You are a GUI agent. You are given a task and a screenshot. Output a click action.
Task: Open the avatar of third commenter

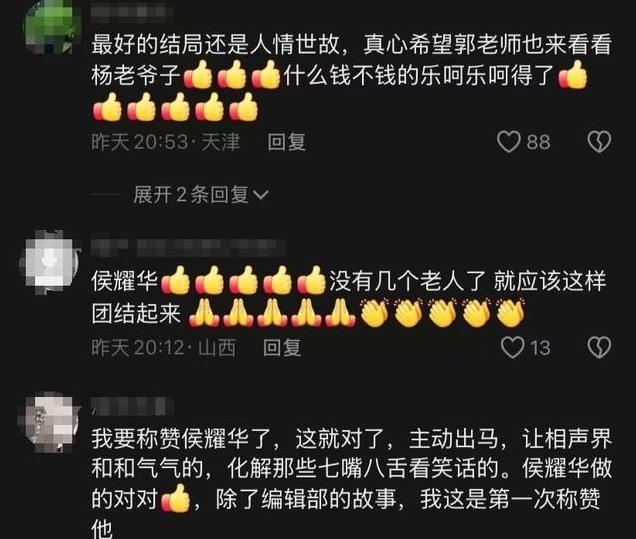pyautogui.click(x=49, y=422)
